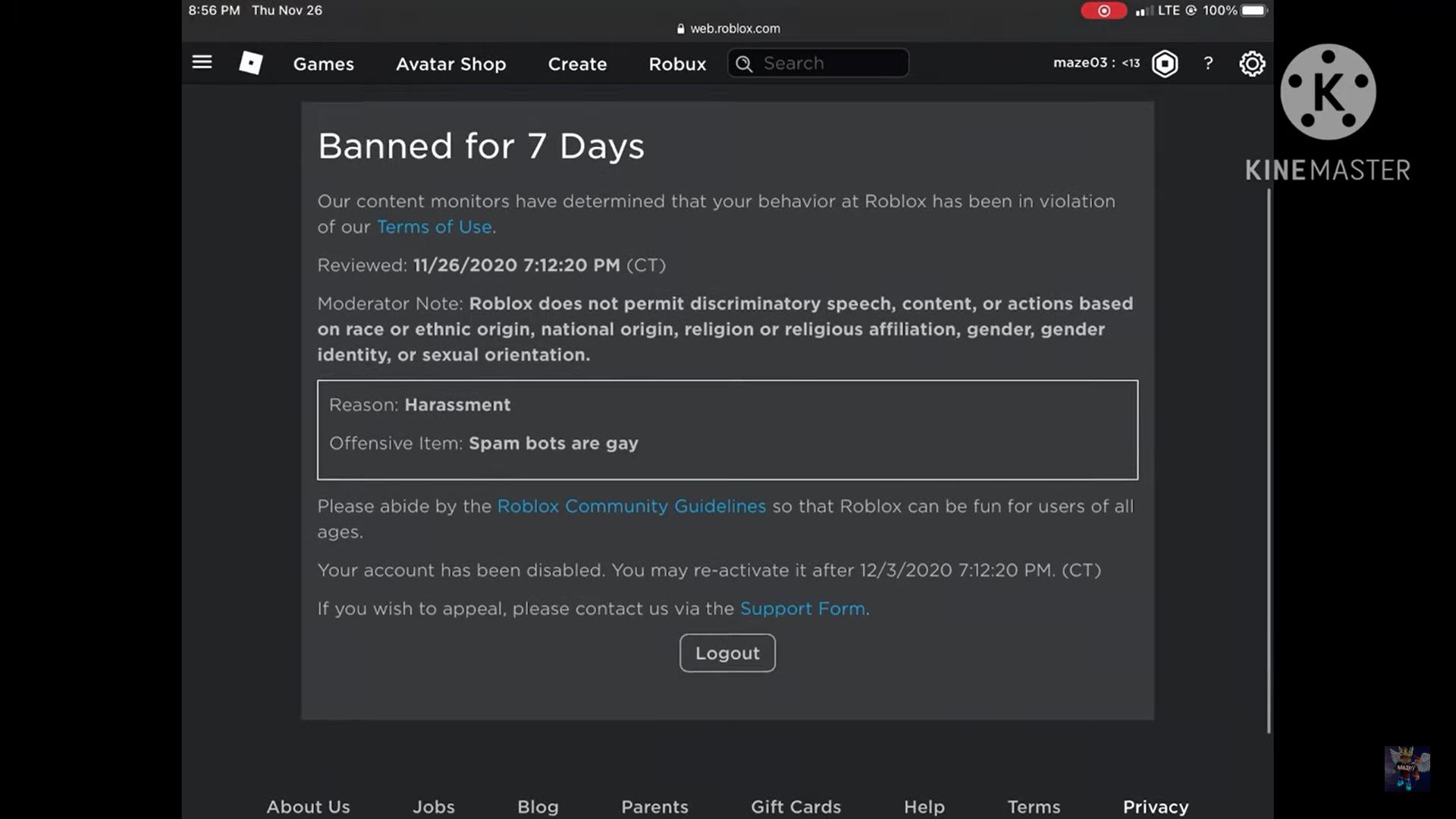Open the Terms of Use link
This screenshot has width=1456, height=819.
click(435, 227)
